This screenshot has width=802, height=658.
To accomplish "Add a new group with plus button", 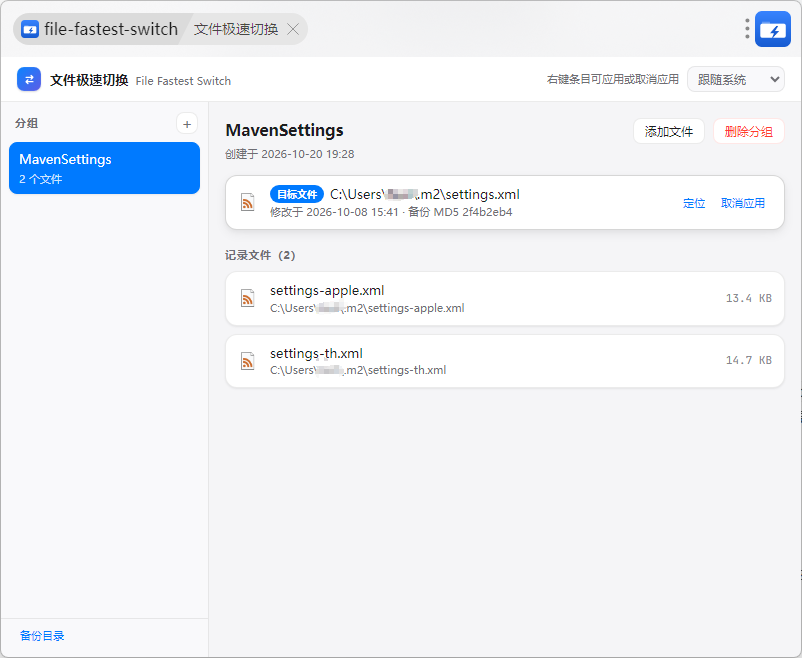I will [187, 124].
